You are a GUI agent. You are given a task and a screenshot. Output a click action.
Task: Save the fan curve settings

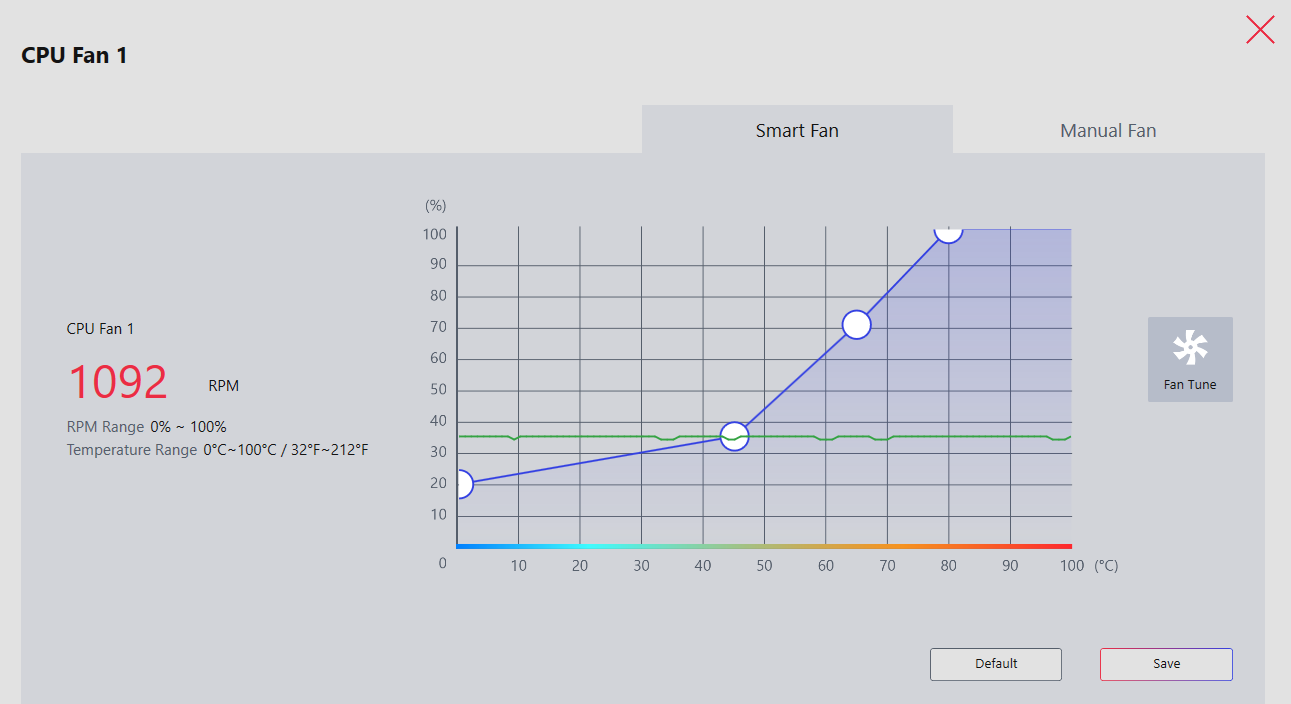[x=1166, y=664]
